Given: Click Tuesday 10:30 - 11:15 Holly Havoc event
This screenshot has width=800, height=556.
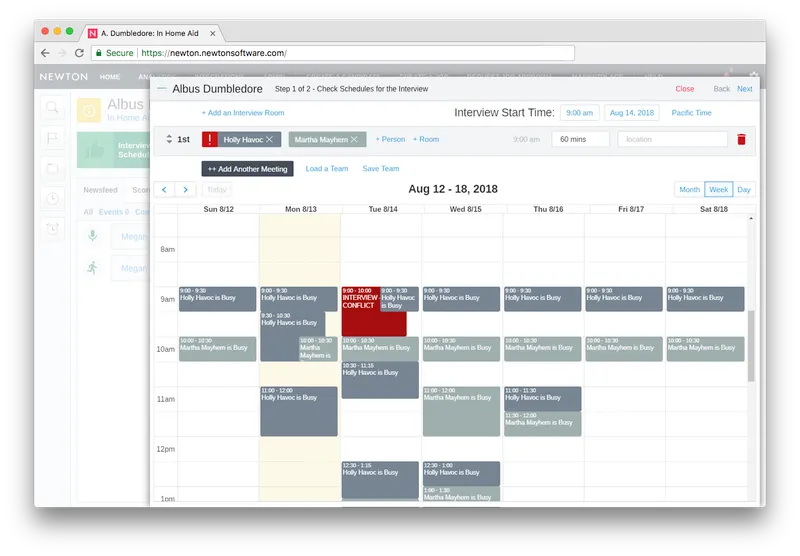Looking at the screenshot, I should (380, 380).
